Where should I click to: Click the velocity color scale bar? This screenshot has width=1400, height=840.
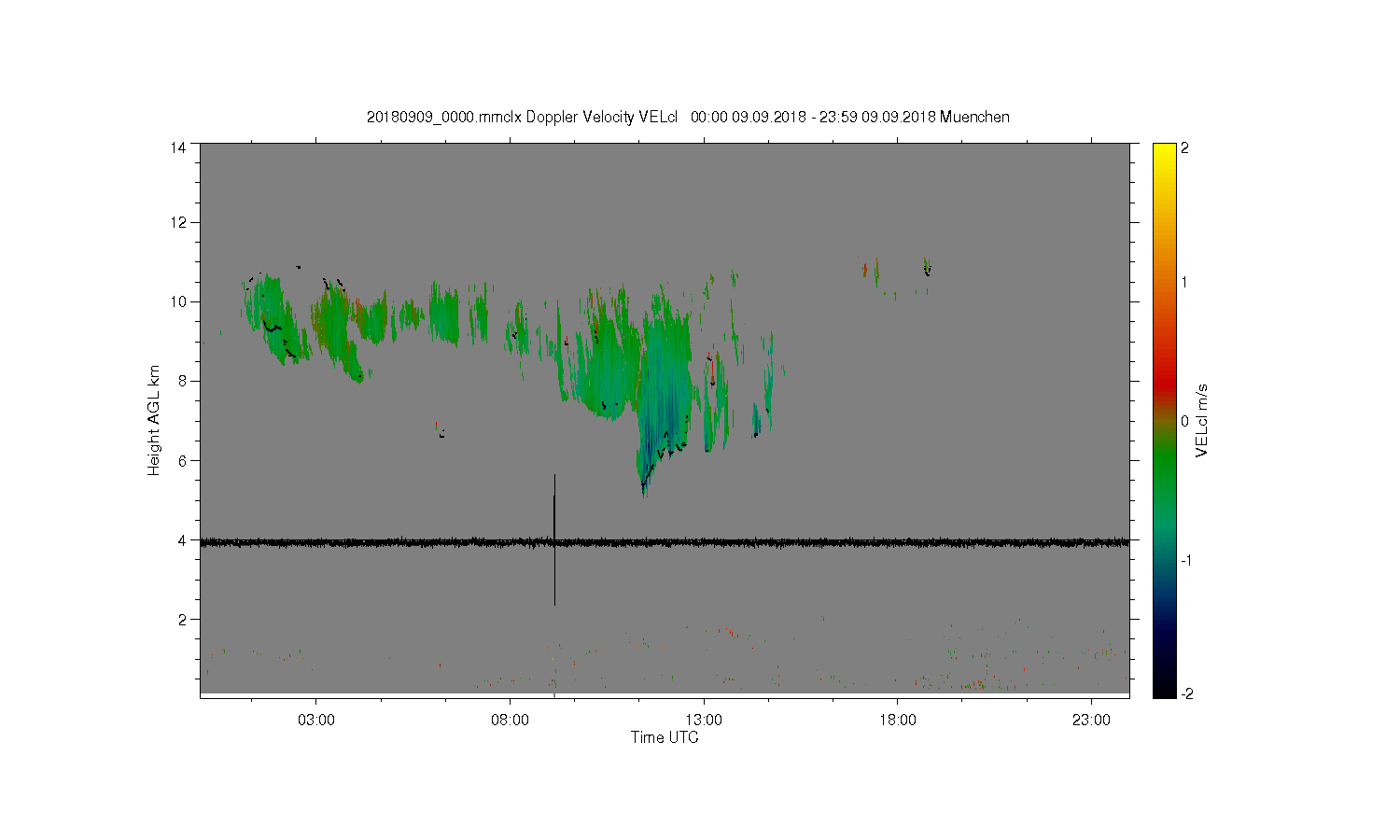(1164, 420)
